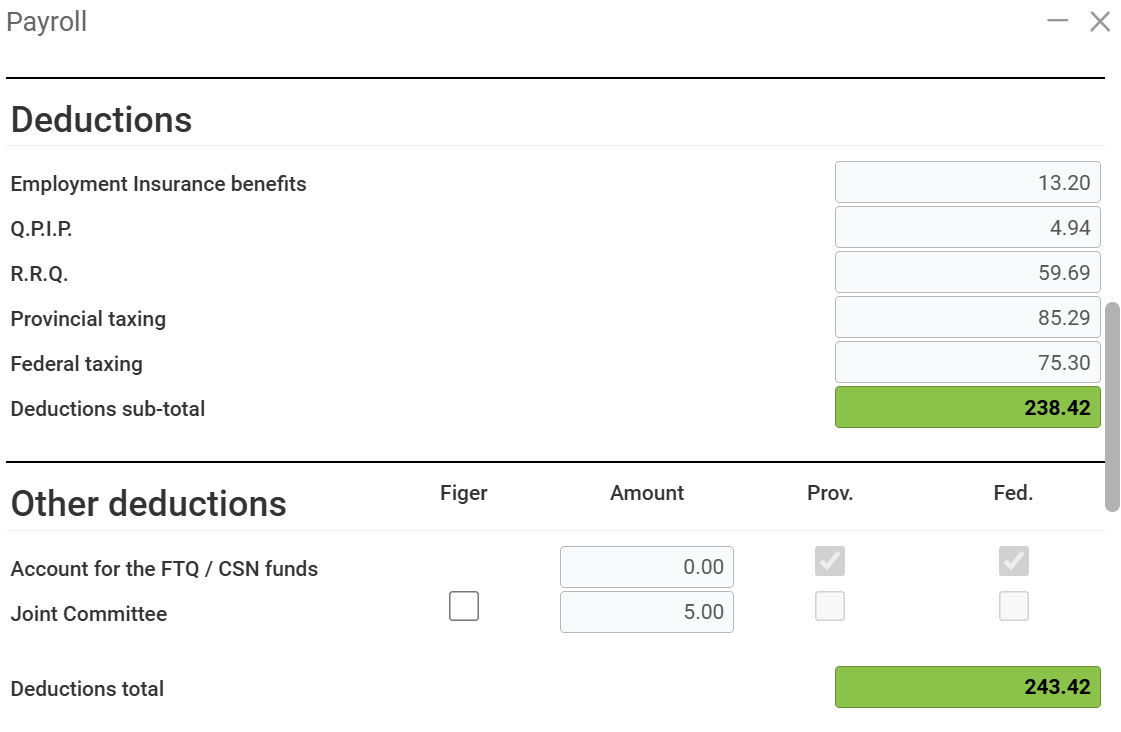Screen dimensions: 1121x732
Task: Select the Deductions sub-total green field
Action: click(967, 408)
